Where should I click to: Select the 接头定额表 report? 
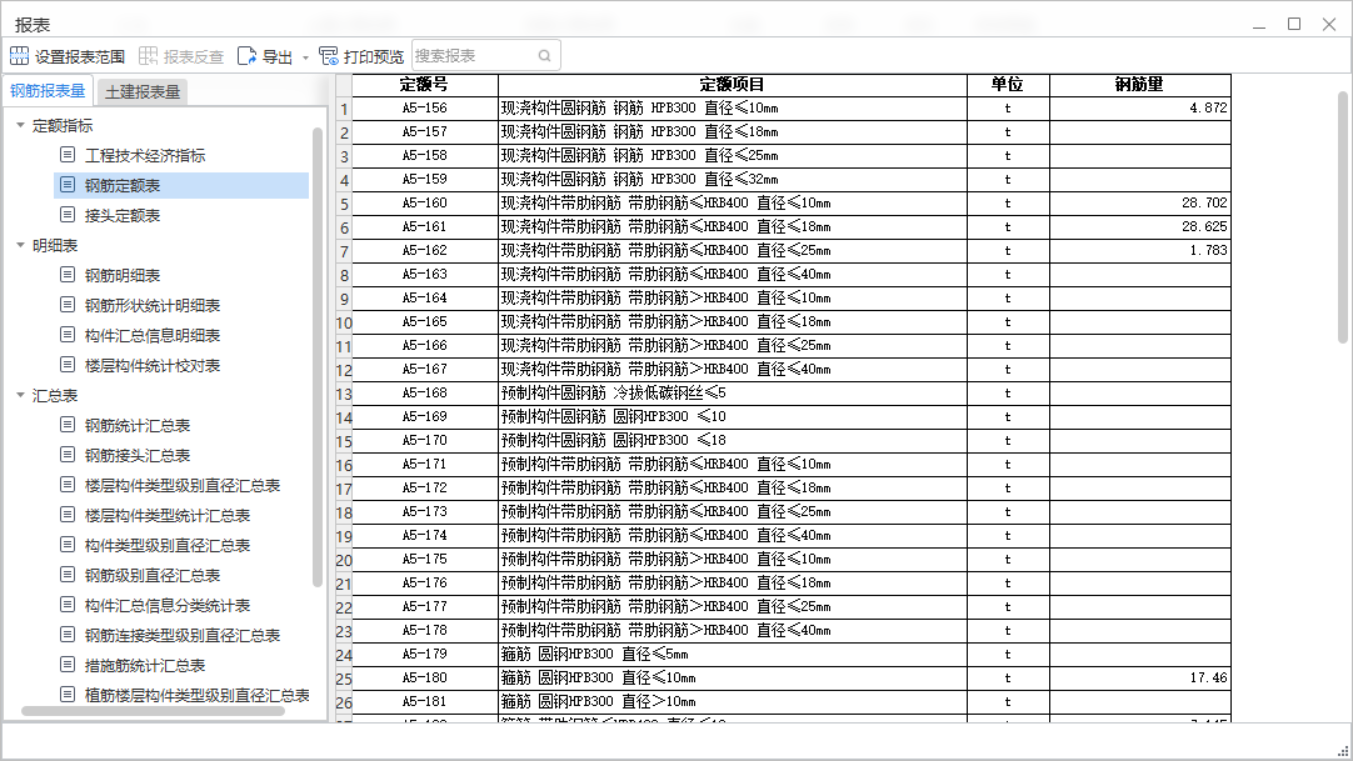(x=122, y=215)
